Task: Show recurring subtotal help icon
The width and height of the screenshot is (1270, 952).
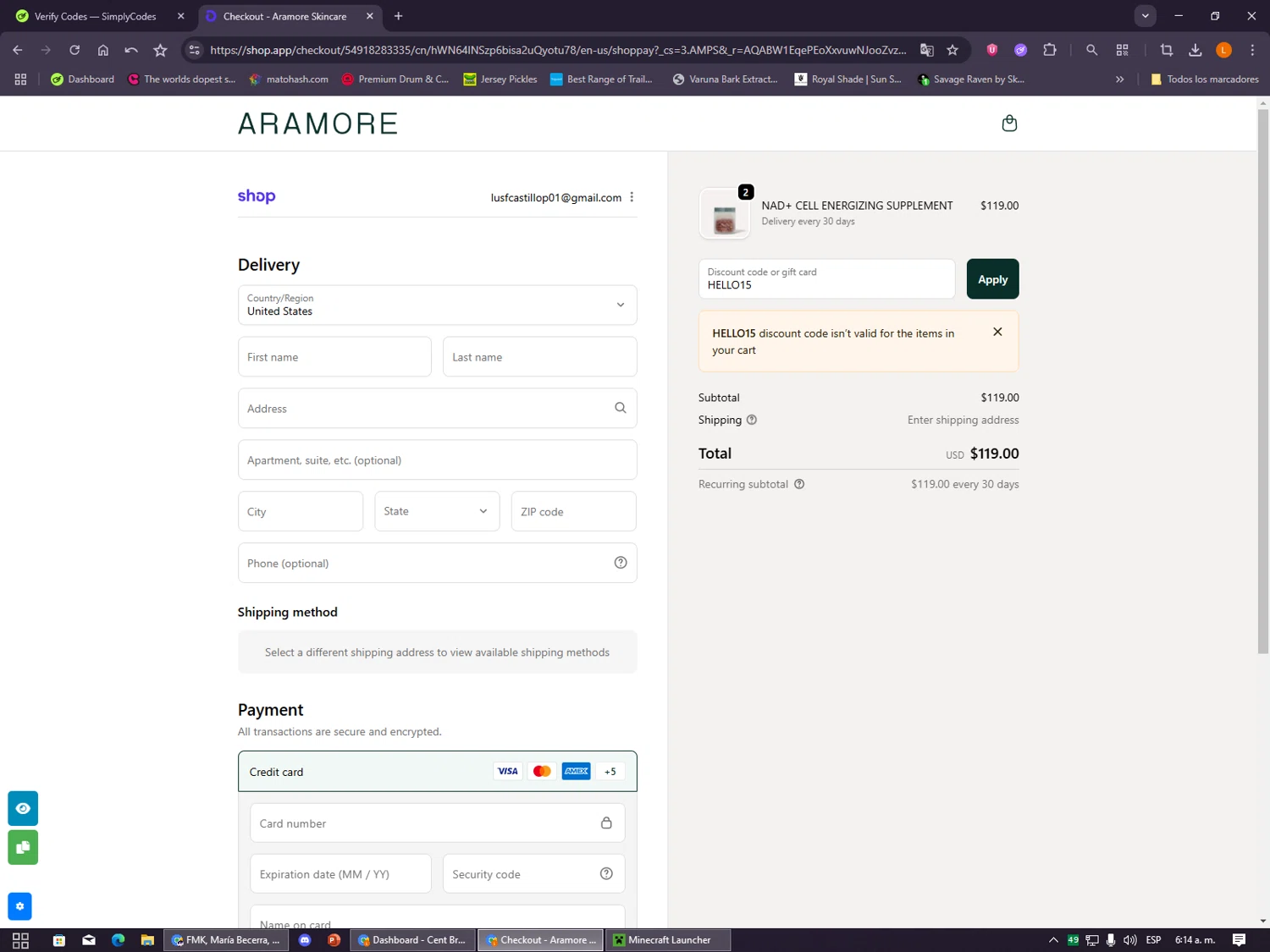Action: [x=799, y=484]
